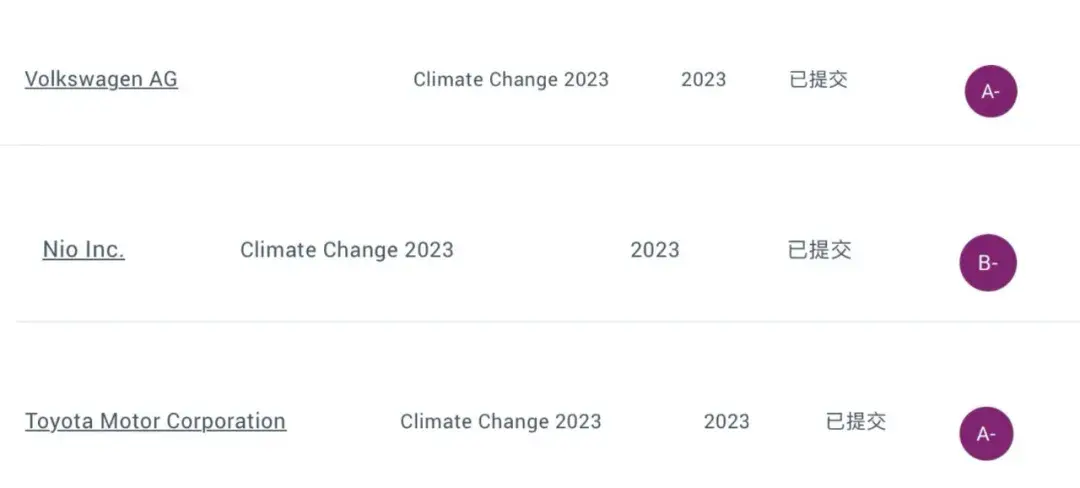This screenshot has height=488, width=1080.
Task: Click the 已提交 status for Volkswagen AG
Action: [x=818, y=79]
